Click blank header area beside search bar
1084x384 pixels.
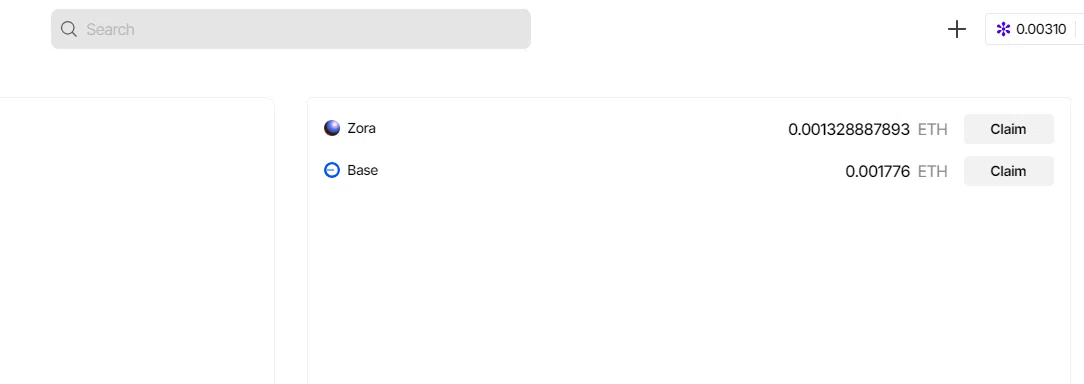(x=736, y=29)
